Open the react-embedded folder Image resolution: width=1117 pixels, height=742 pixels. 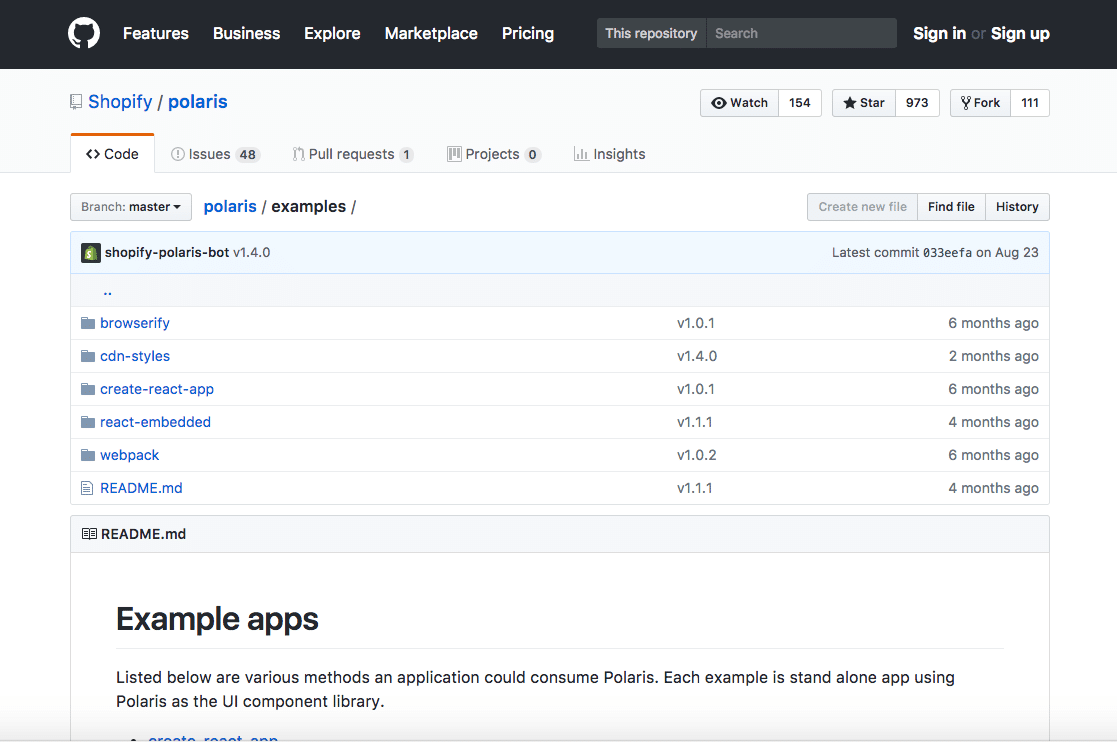click(155, 422)
